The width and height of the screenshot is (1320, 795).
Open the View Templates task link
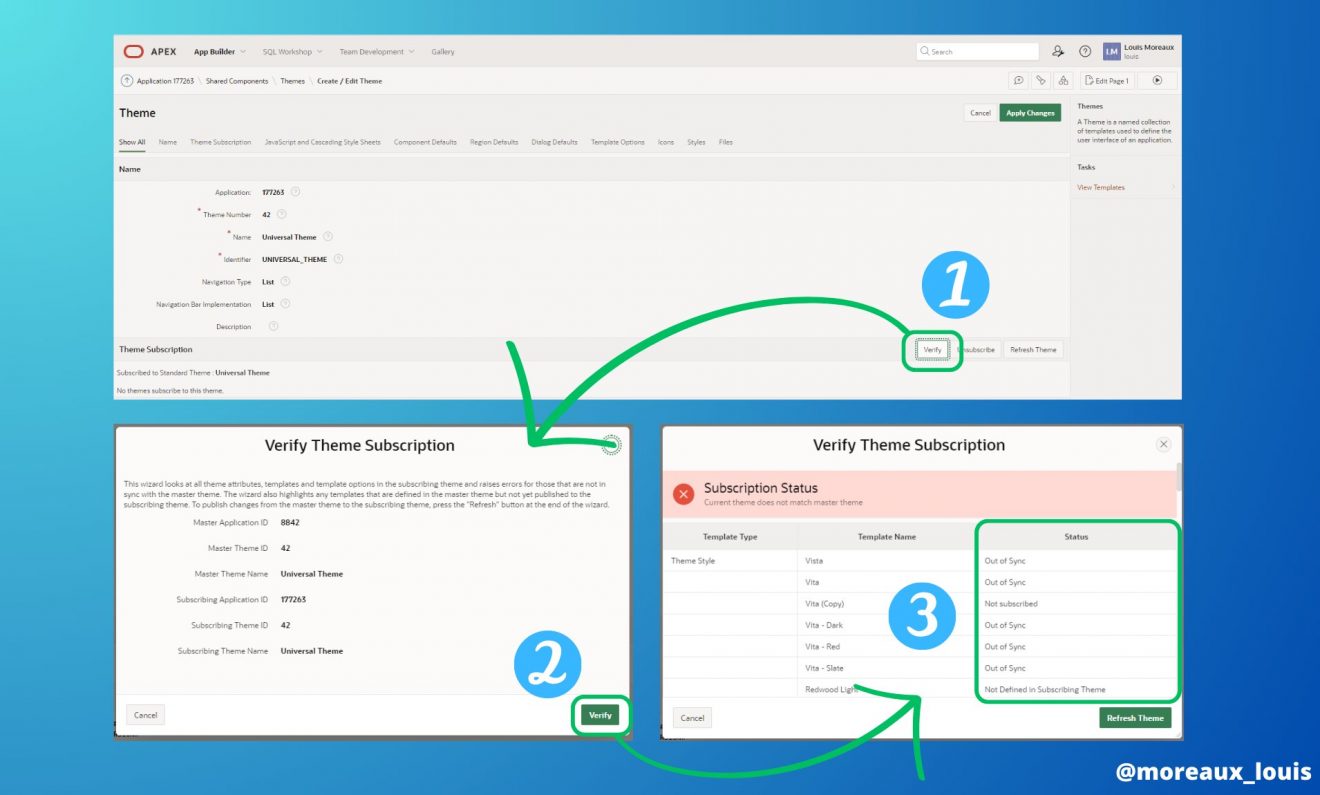(1100, 187)
